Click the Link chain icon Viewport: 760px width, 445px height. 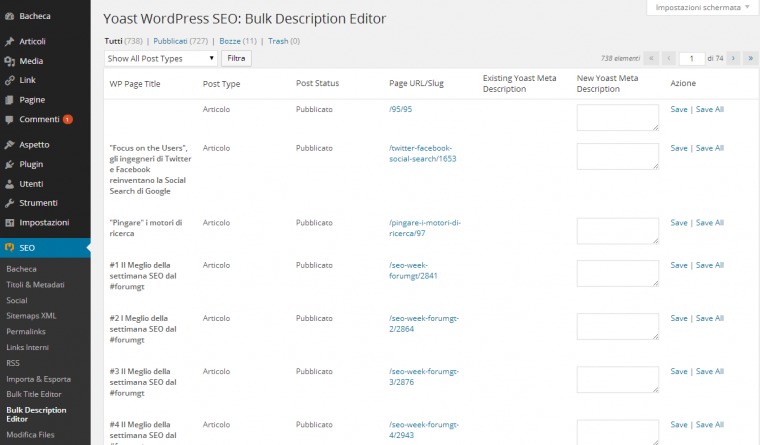[x=9, y=80]
